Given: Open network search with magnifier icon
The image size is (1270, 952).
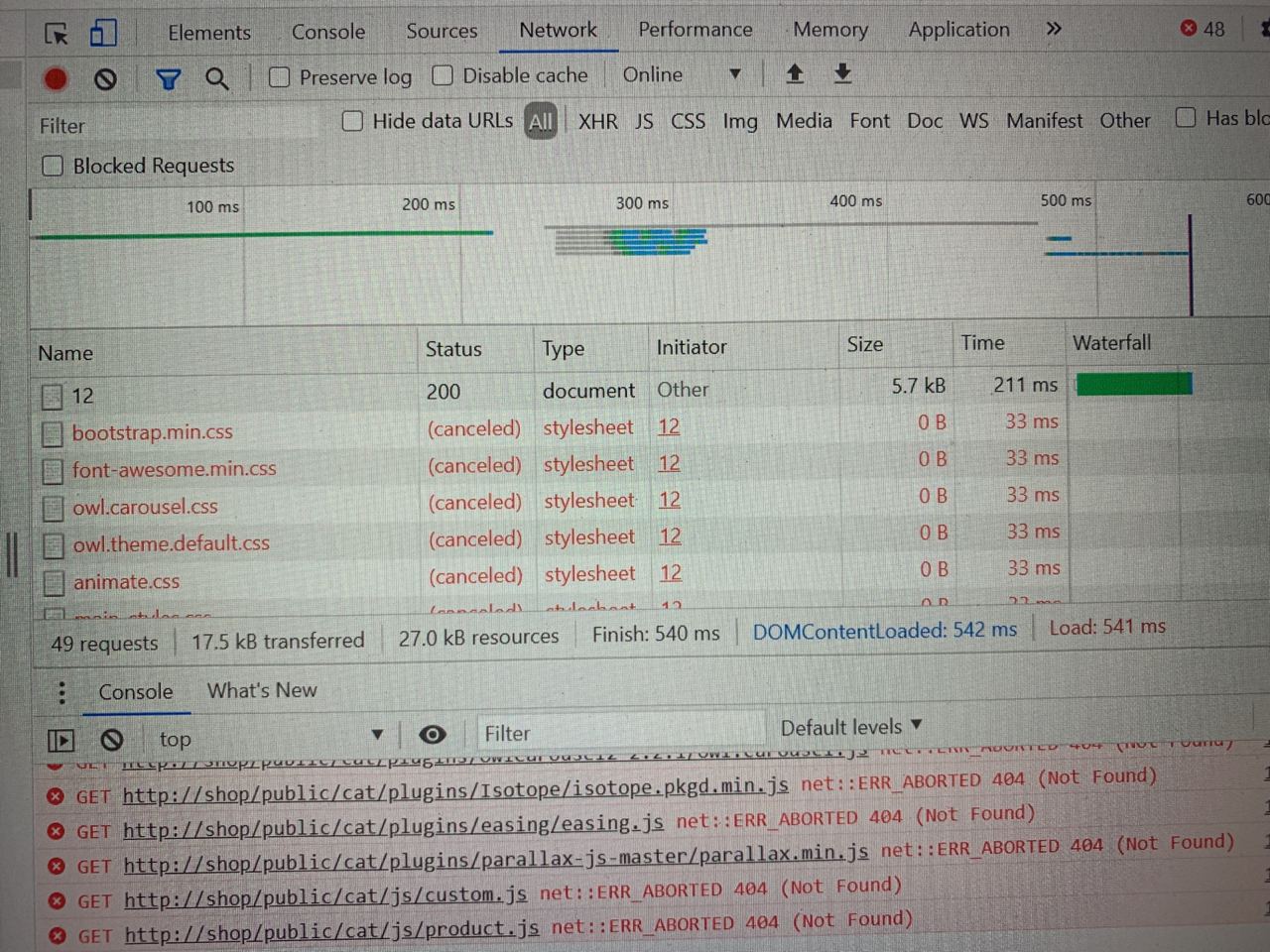Looking at the screenshot, I should (x=216, y=78).
